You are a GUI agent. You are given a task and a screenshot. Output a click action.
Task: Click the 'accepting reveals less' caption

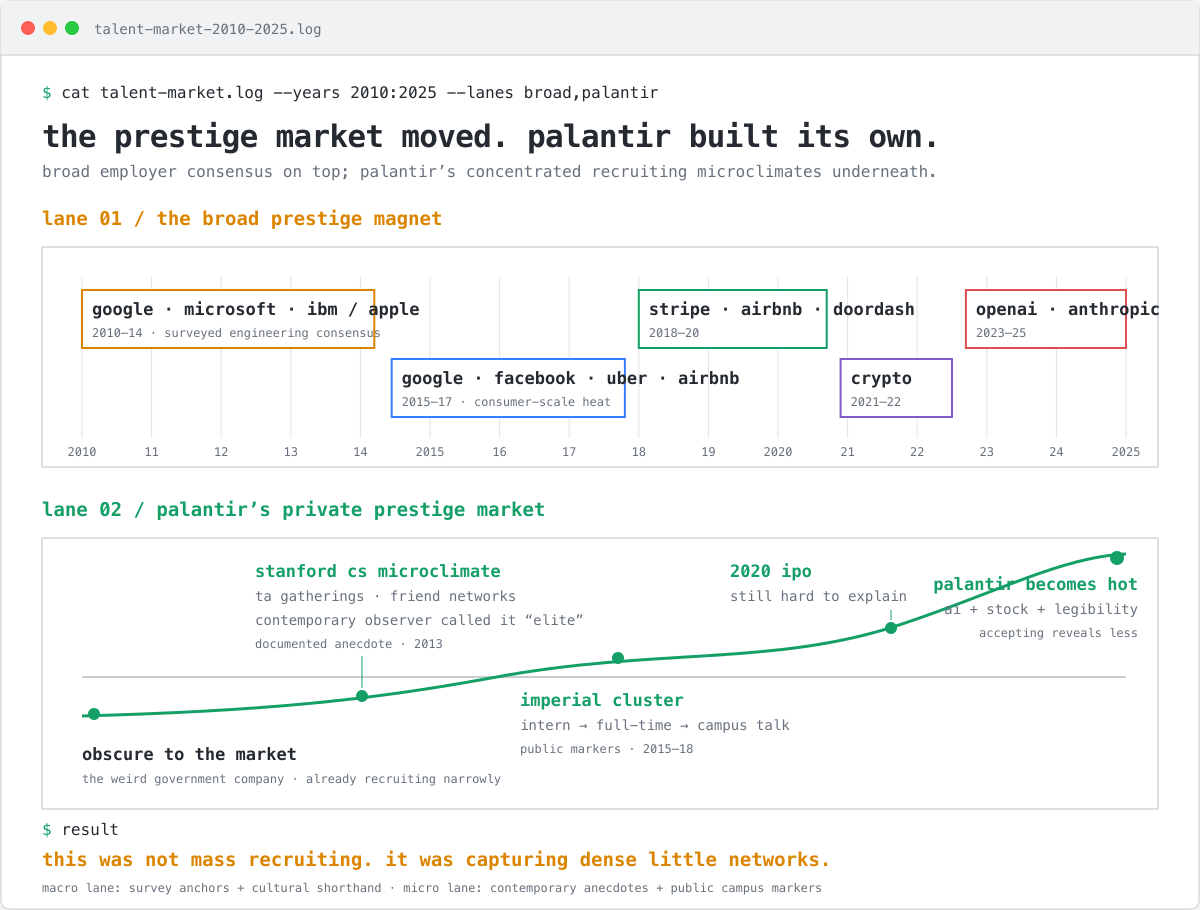(x=1058, y=633)
